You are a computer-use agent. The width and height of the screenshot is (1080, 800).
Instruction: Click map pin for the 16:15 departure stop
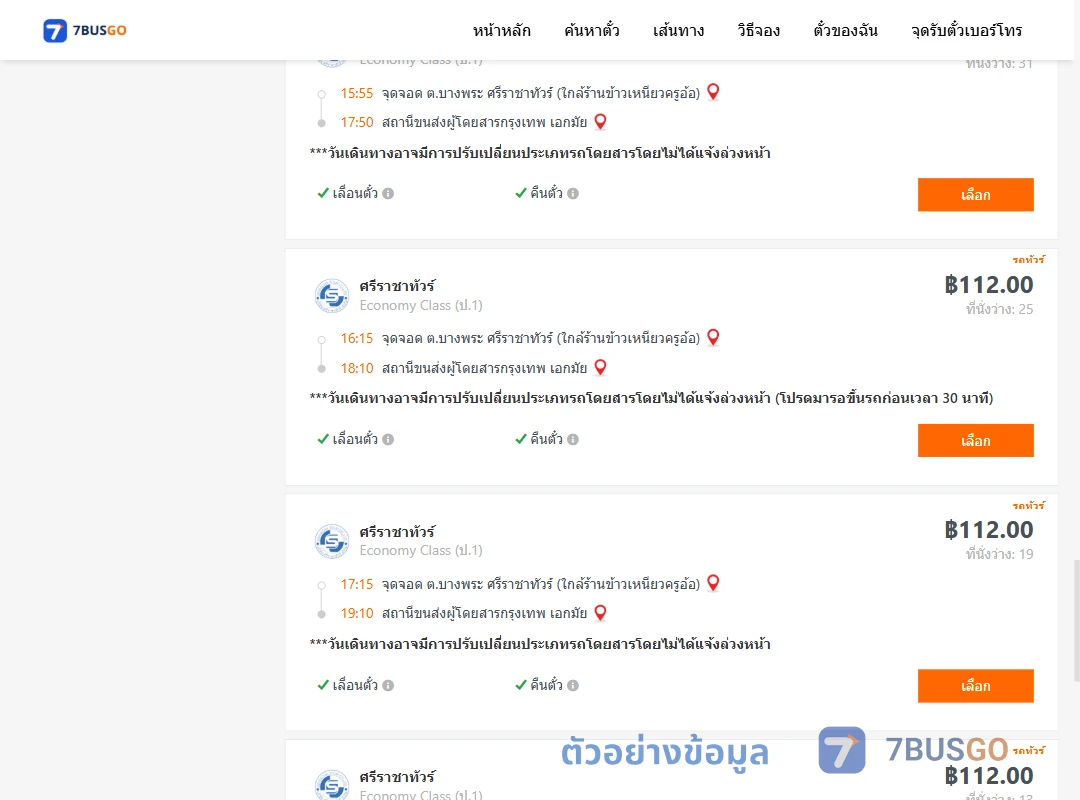(x=714, y=337)
